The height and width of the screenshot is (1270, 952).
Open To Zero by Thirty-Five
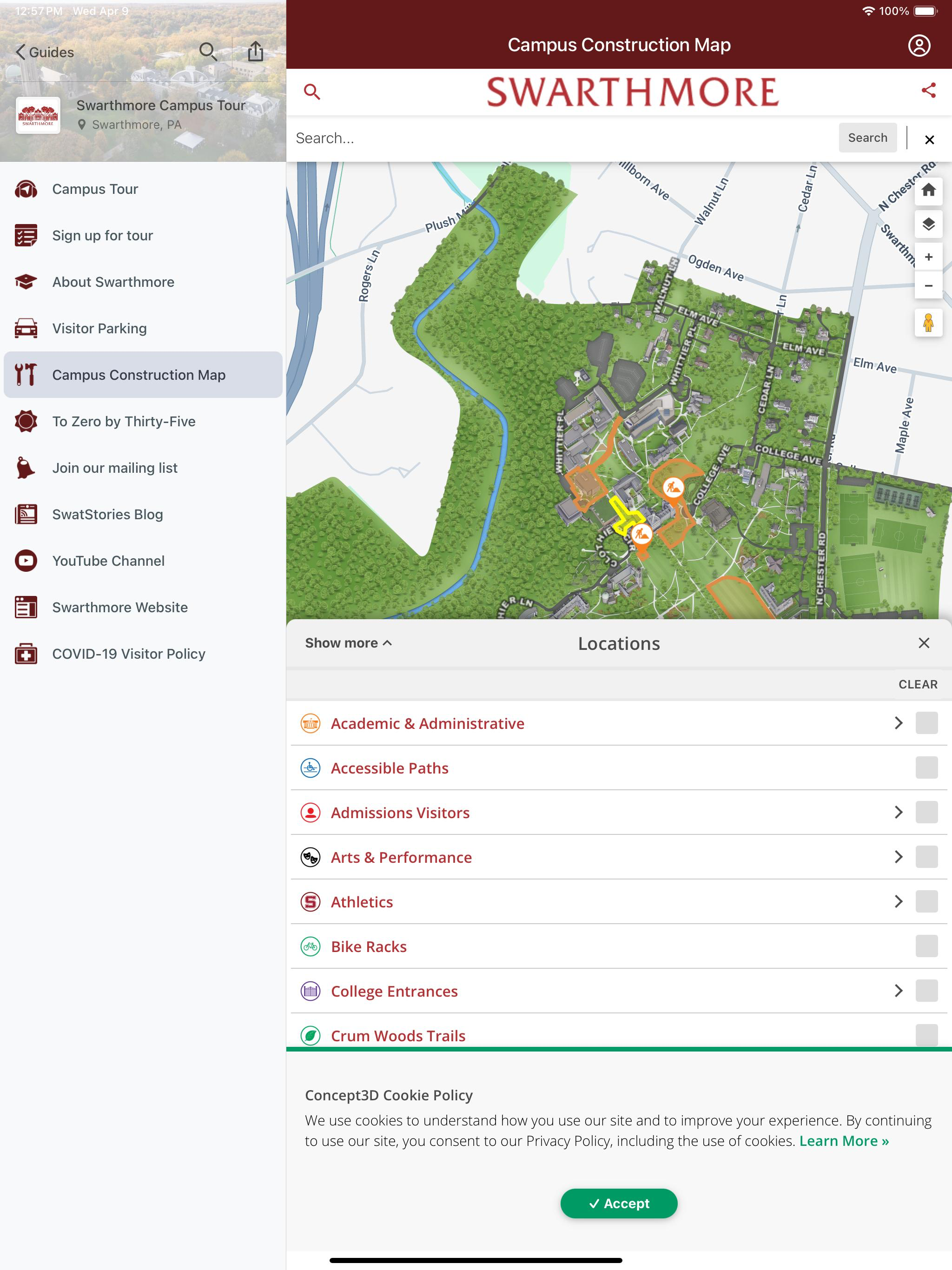(x=143, y=422)
